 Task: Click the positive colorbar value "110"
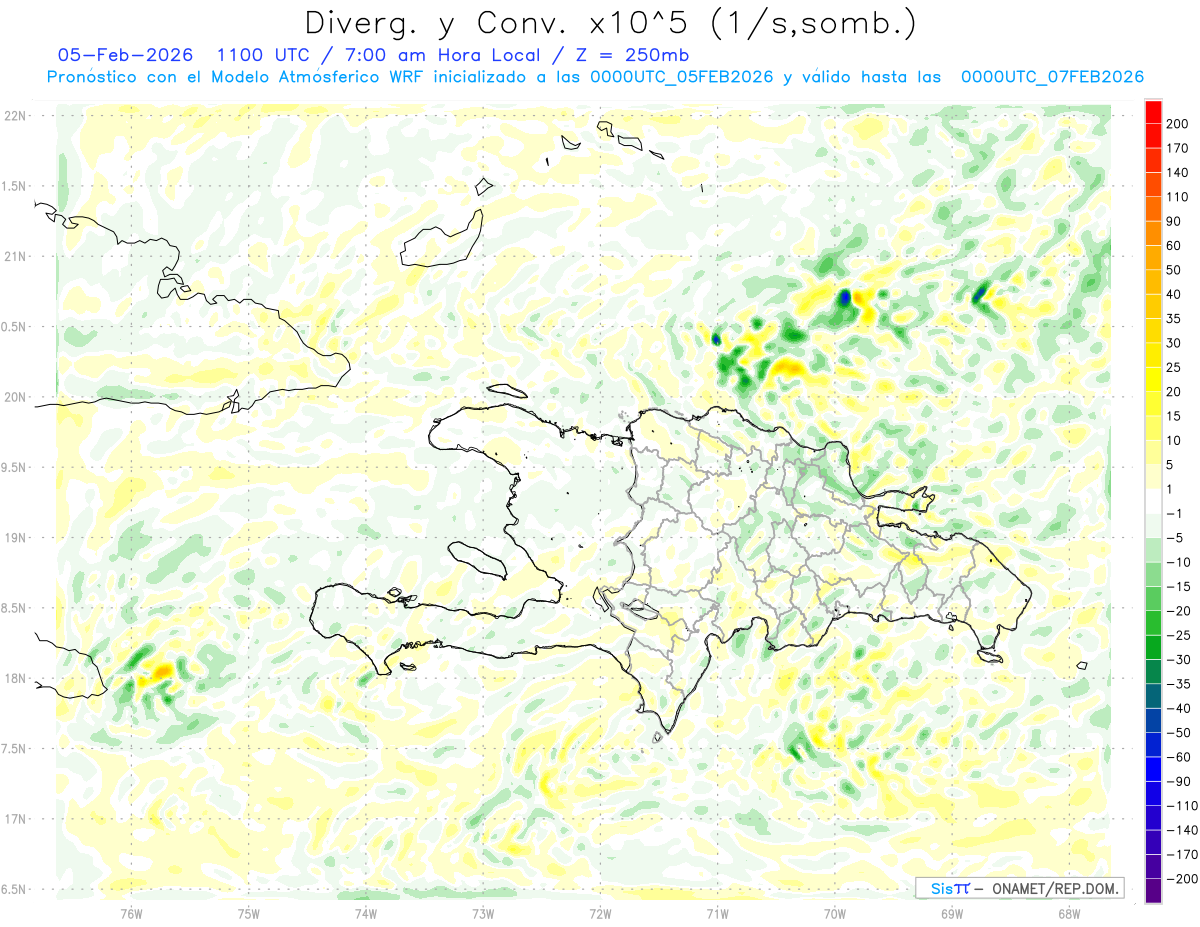(x=1178, y=197)
